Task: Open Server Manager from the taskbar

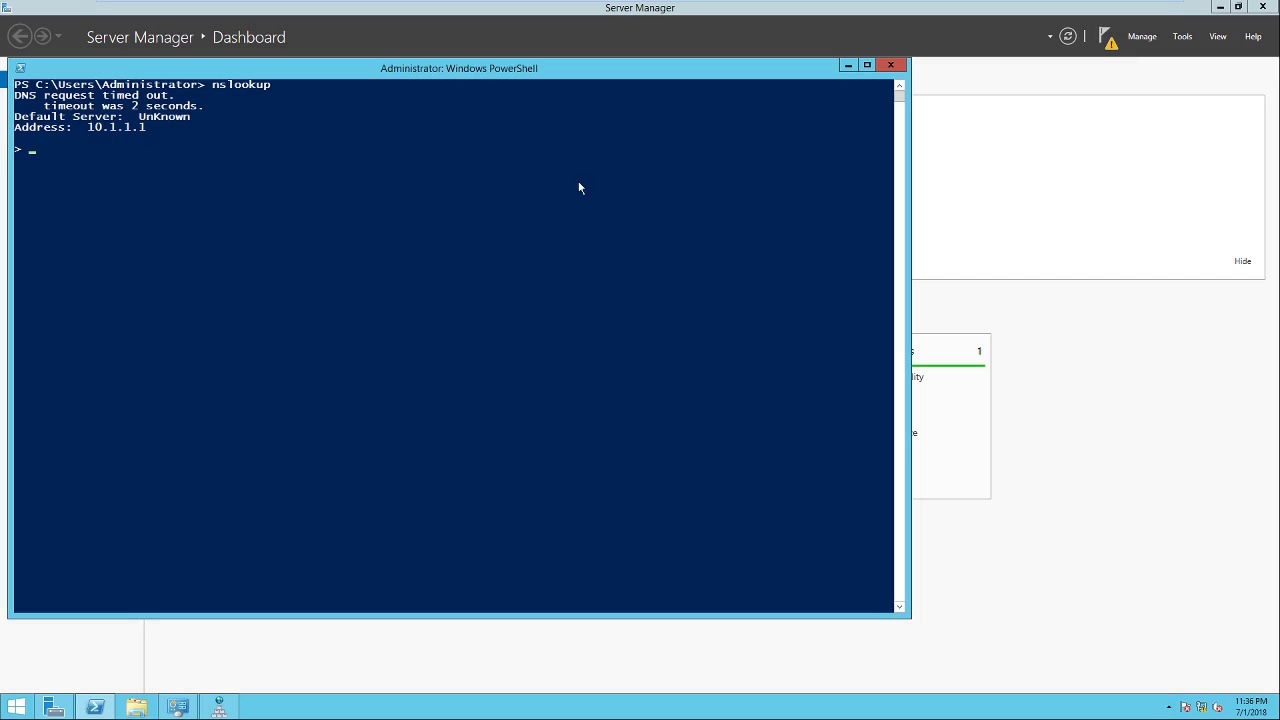Action: click(x=54, y=707)
